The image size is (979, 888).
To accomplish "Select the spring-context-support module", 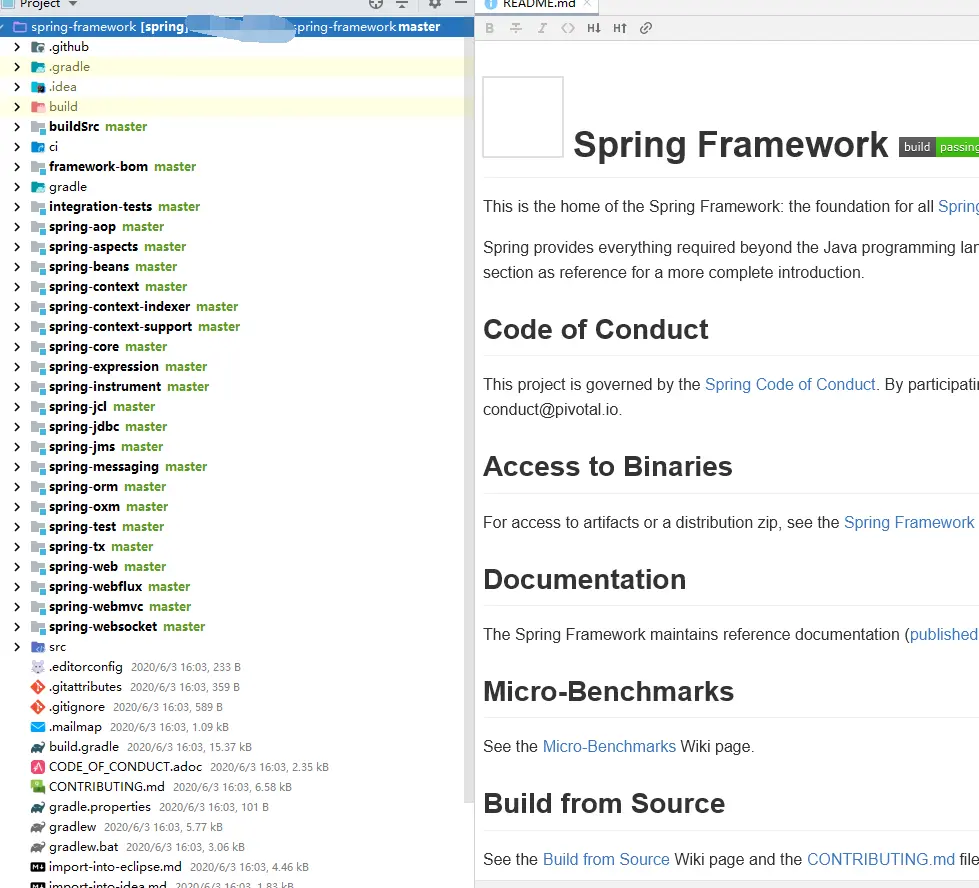I will pyautogui.click(x=121, y=327).
